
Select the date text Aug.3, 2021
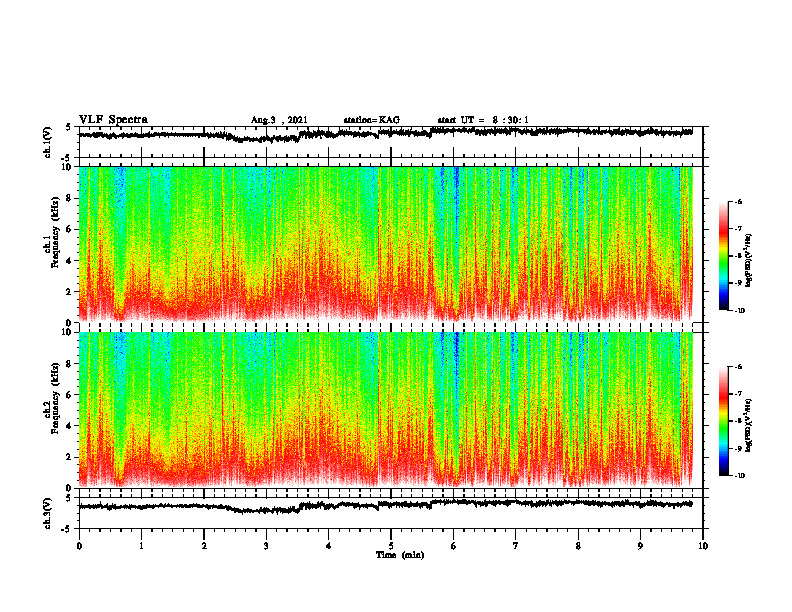[x=279, y=120]
